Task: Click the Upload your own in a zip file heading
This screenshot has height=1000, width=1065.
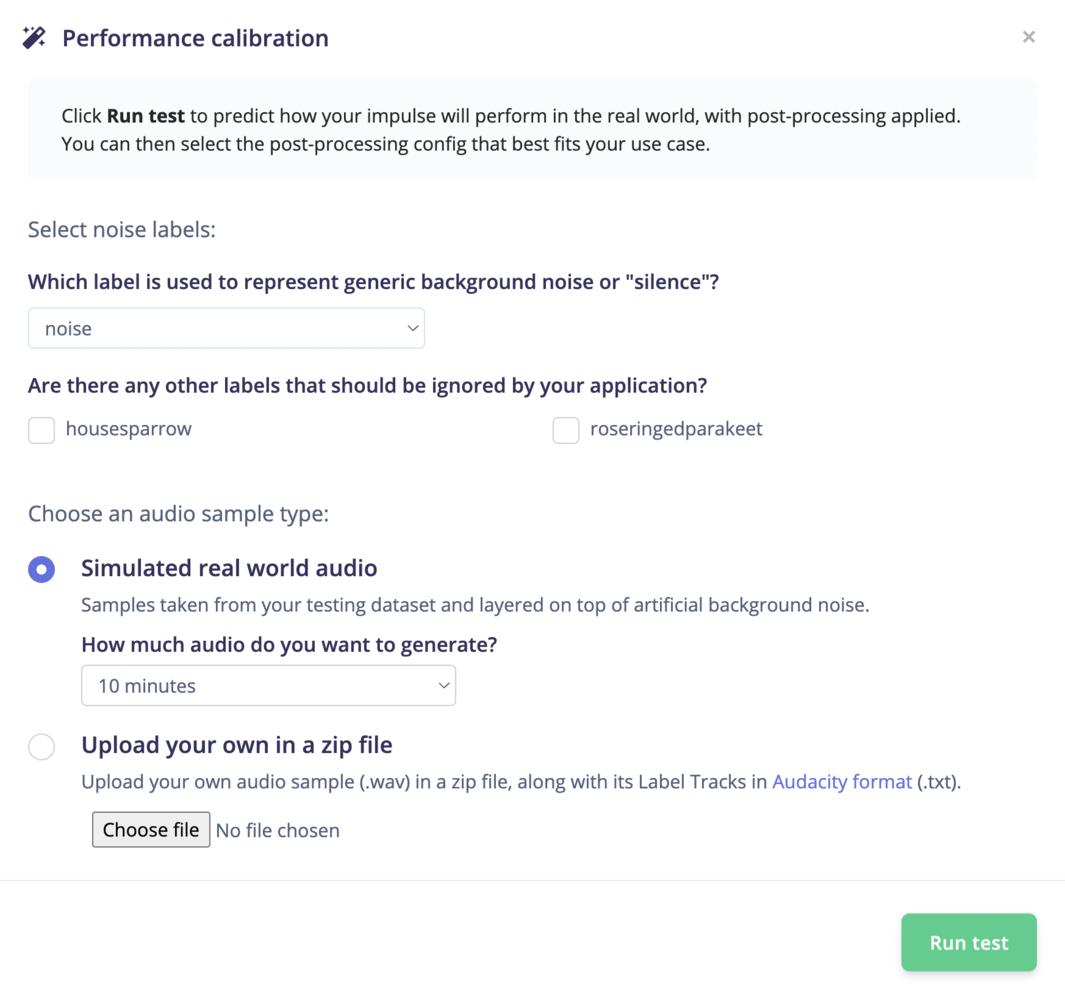Action: click(x=236, y=745)
